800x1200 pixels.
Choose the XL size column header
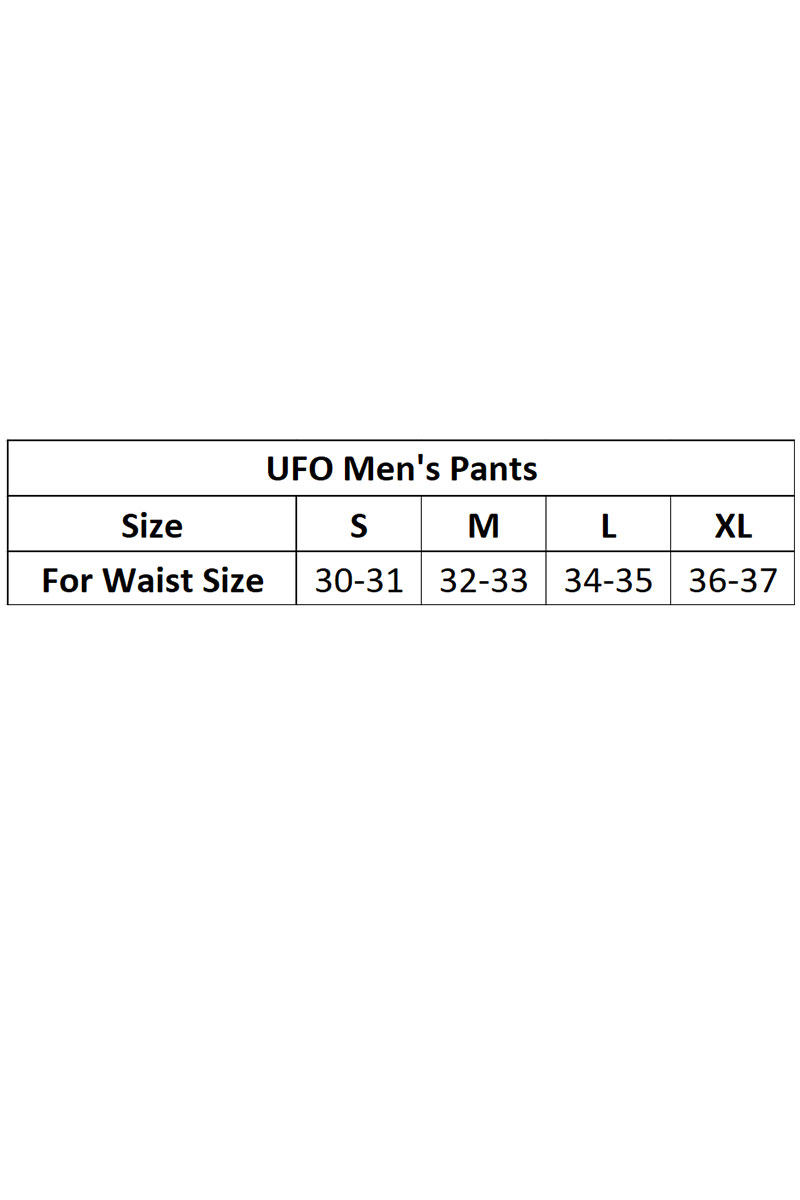point(733,524)
